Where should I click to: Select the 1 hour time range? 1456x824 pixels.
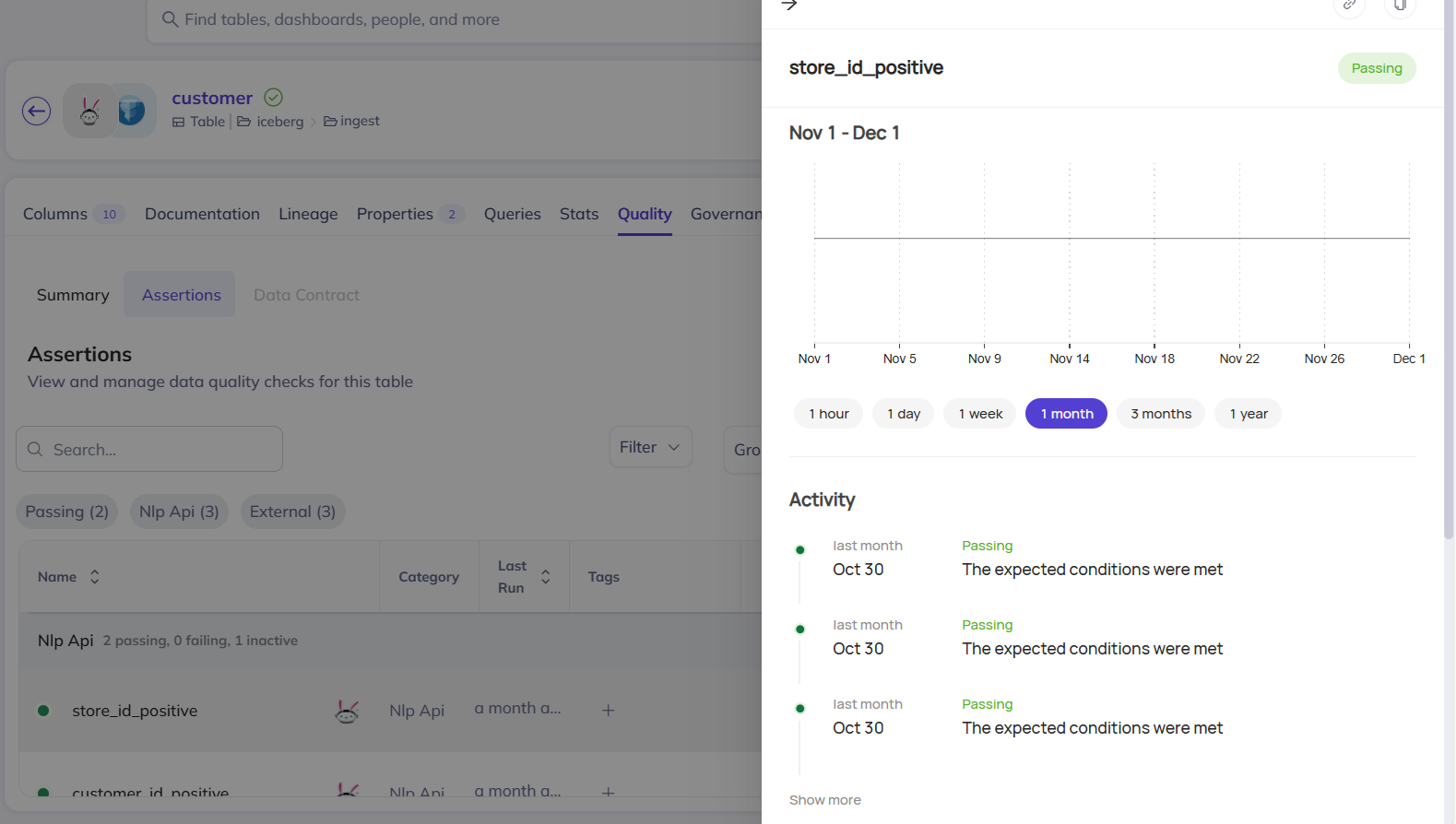829,414
